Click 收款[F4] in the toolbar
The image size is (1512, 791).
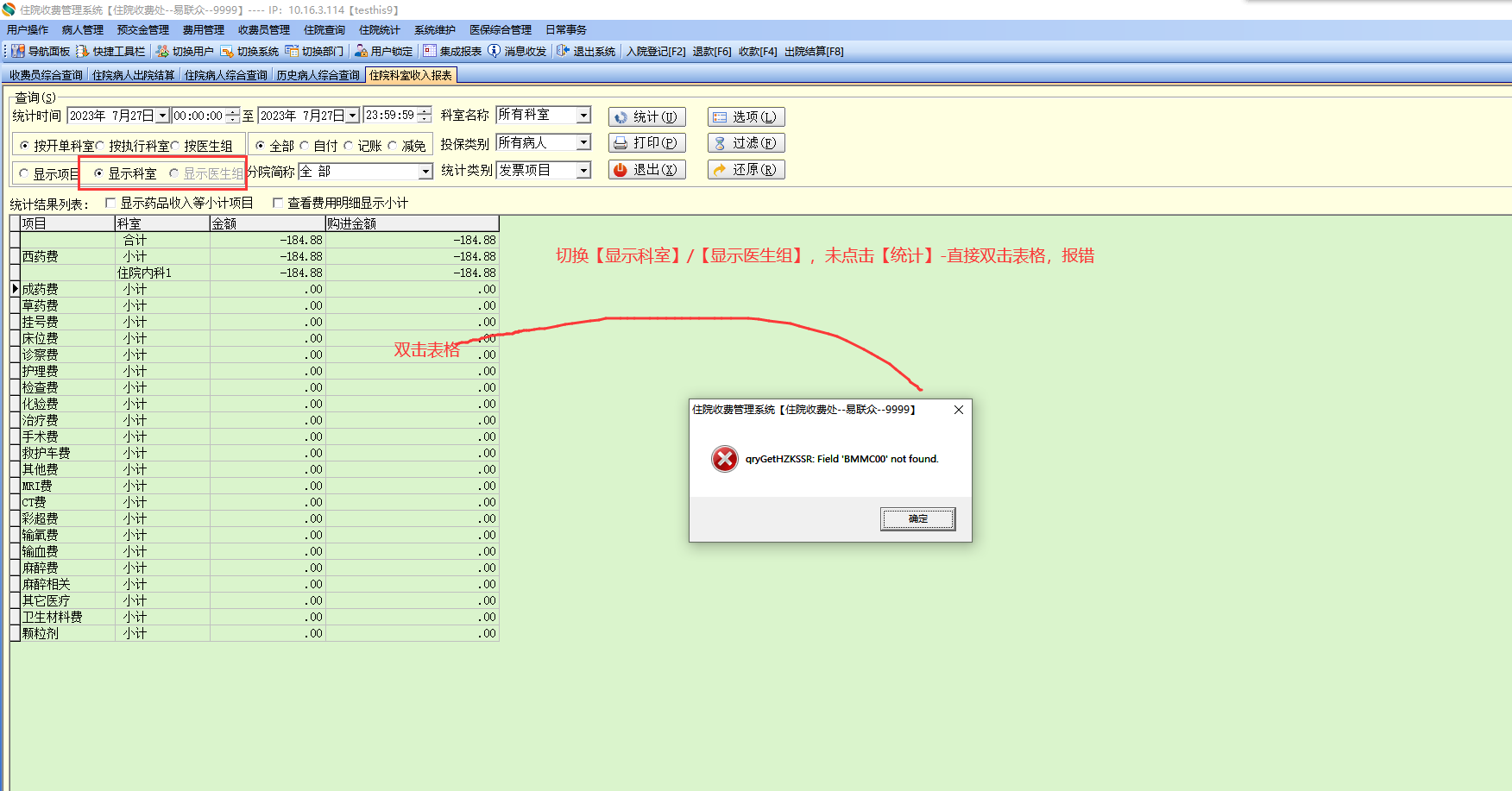(758, 52)
